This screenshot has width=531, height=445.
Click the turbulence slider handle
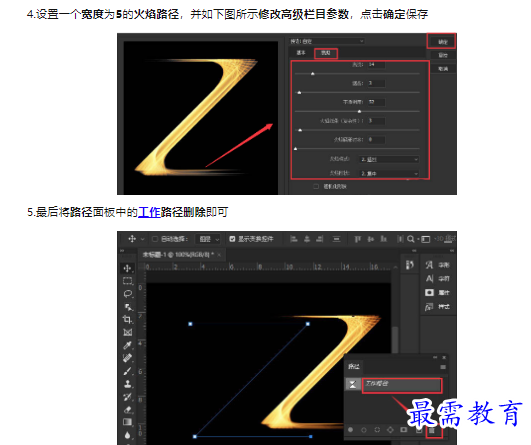point(313,73)
